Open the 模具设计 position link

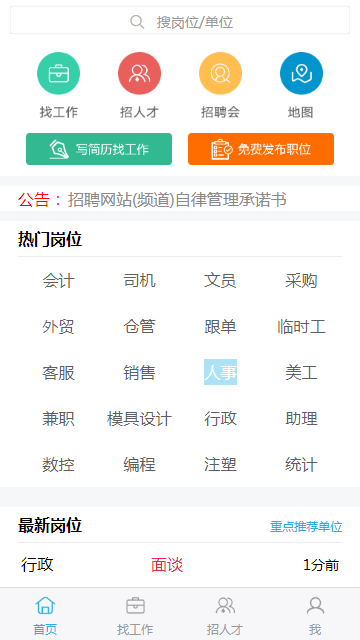[x=140, y=419]
